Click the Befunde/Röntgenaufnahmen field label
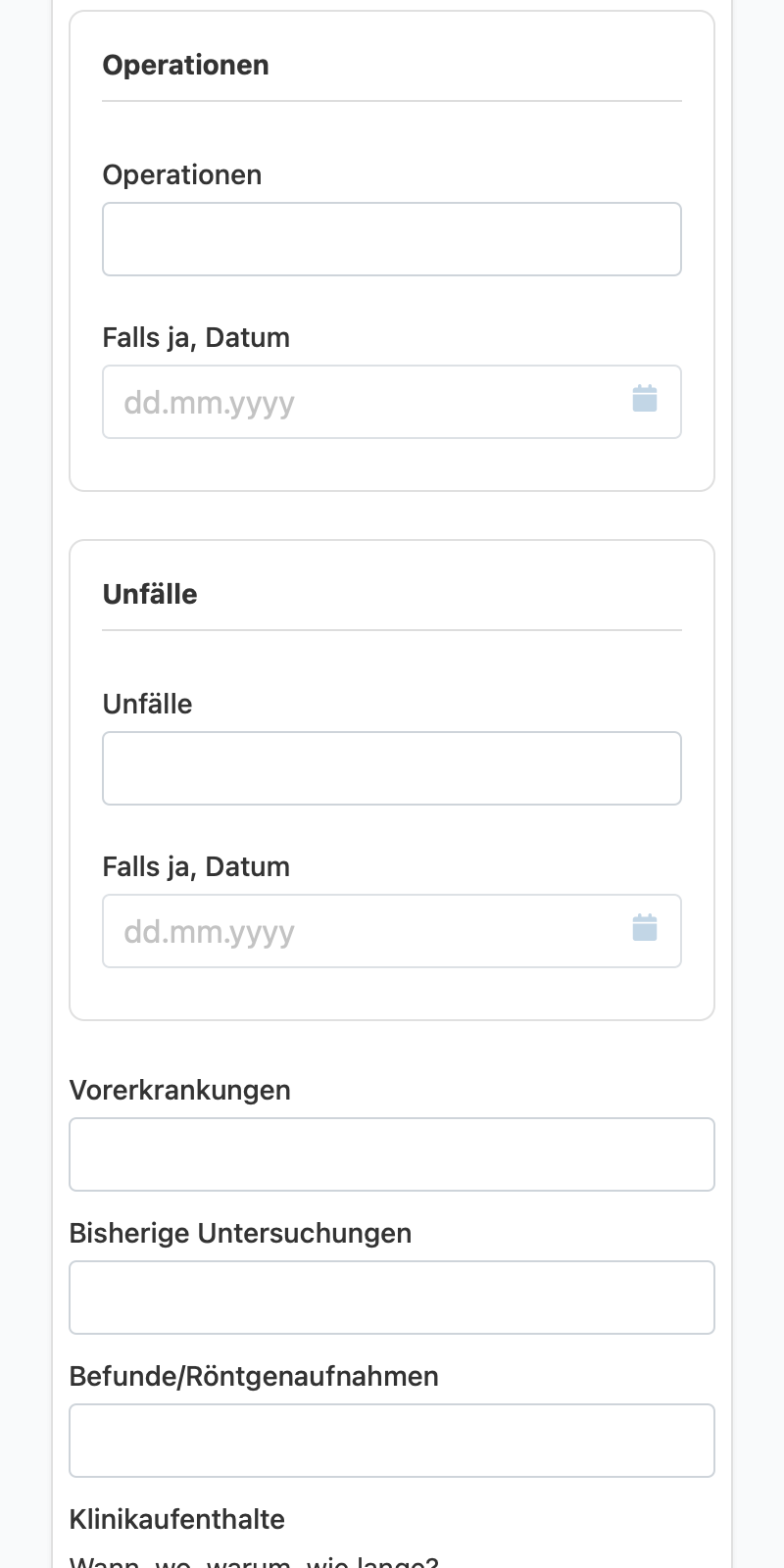 pyautogui.click(x=254, y=1376)
